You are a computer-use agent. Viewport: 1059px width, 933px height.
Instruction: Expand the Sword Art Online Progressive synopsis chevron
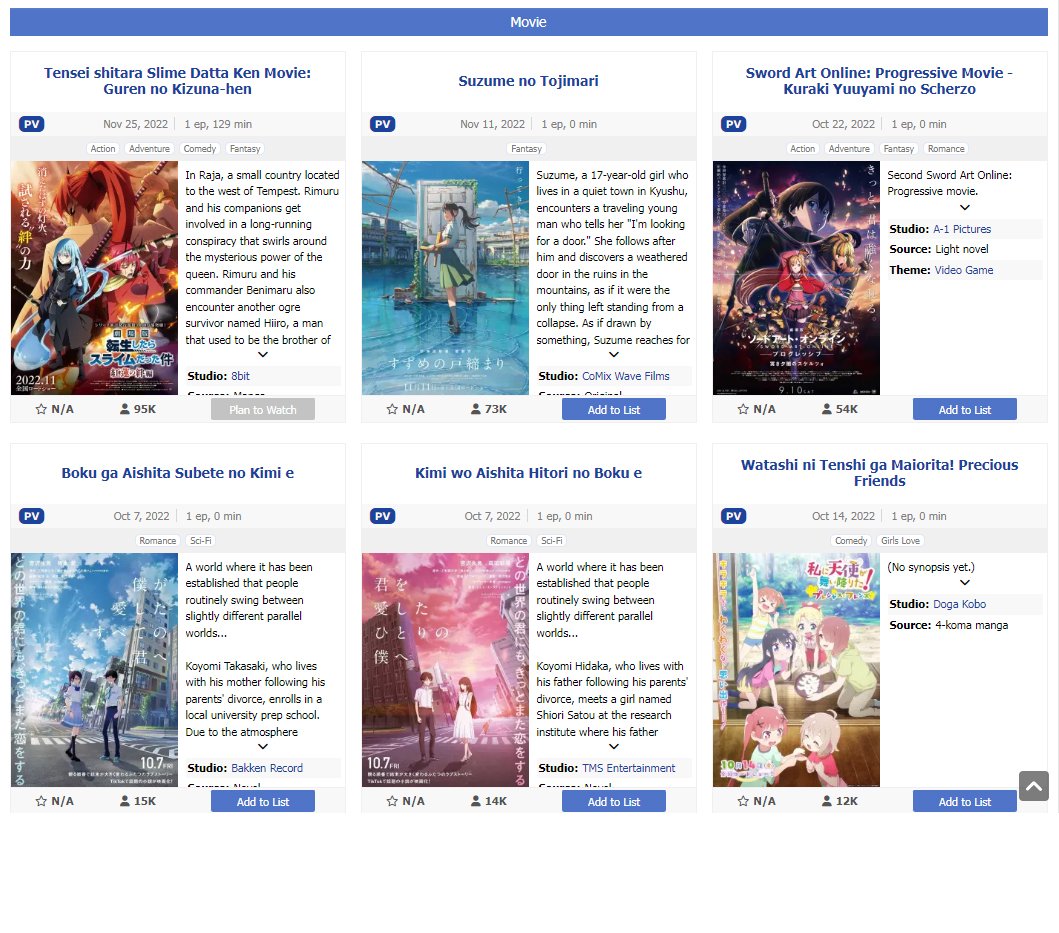(x=964, y=207)
